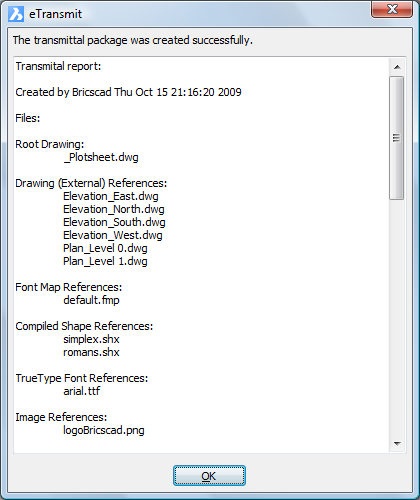Click the empty scrollbar track below the thumb
This screenshot has height=500, width=420.
(x=397, y=317)
